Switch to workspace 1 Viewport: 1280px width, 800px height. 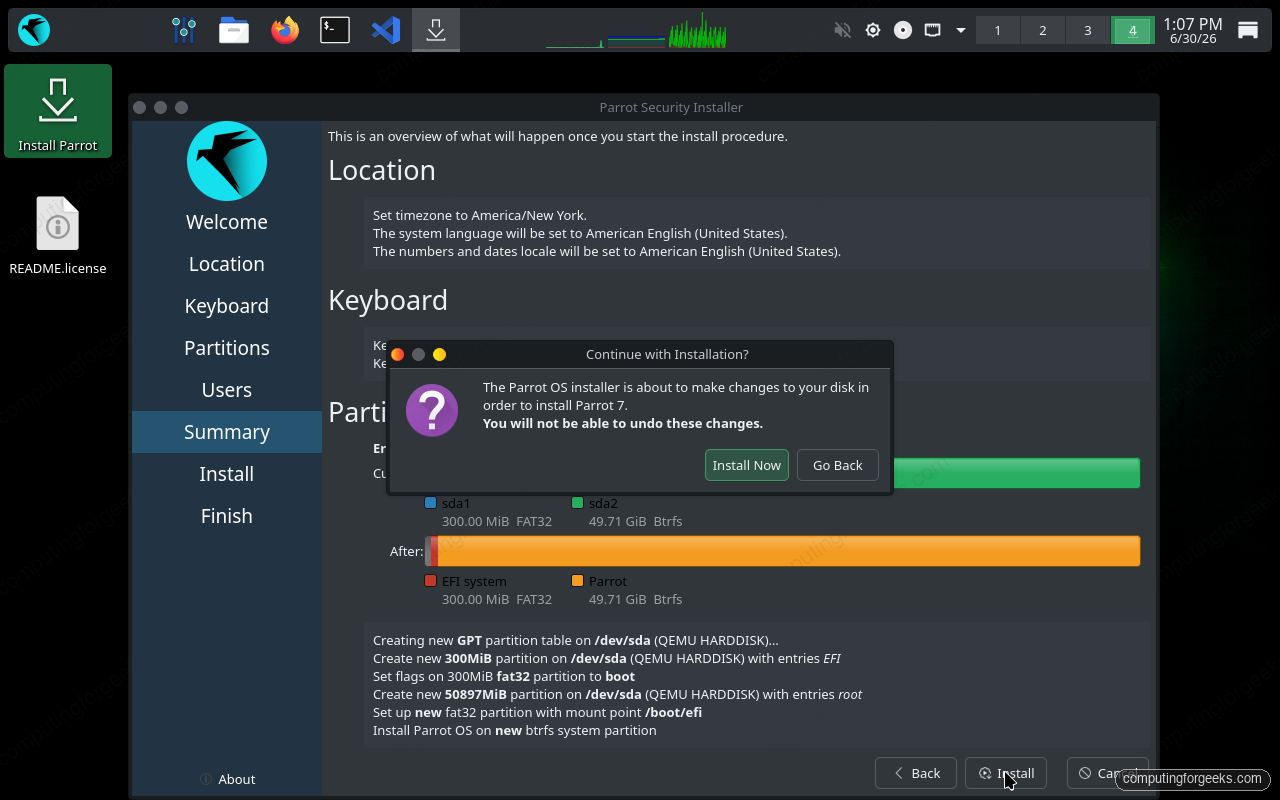(x=998, y=31)
